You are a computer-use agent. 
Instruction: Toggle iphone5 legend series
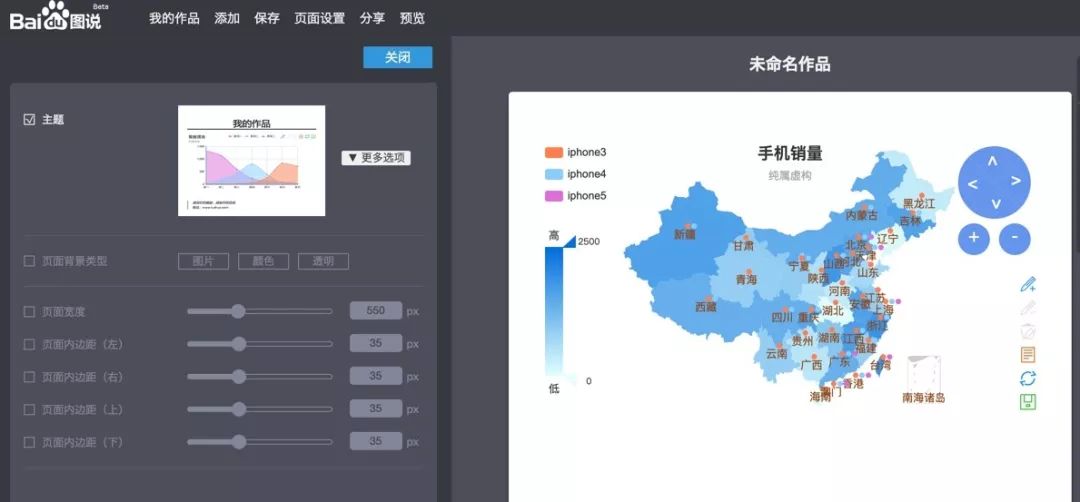point(575,196)
